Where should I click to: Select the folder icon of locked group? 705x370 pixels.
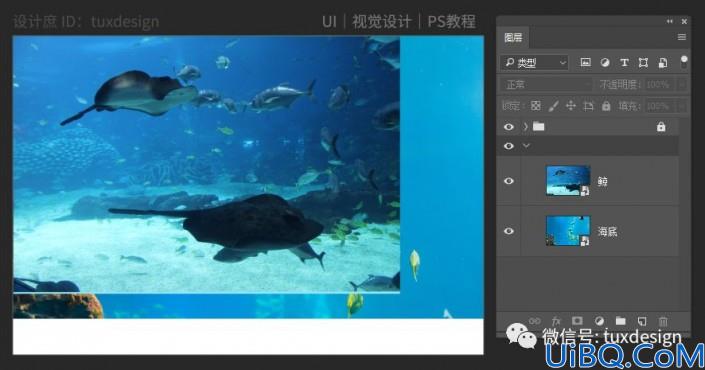[x=539, y=126]
